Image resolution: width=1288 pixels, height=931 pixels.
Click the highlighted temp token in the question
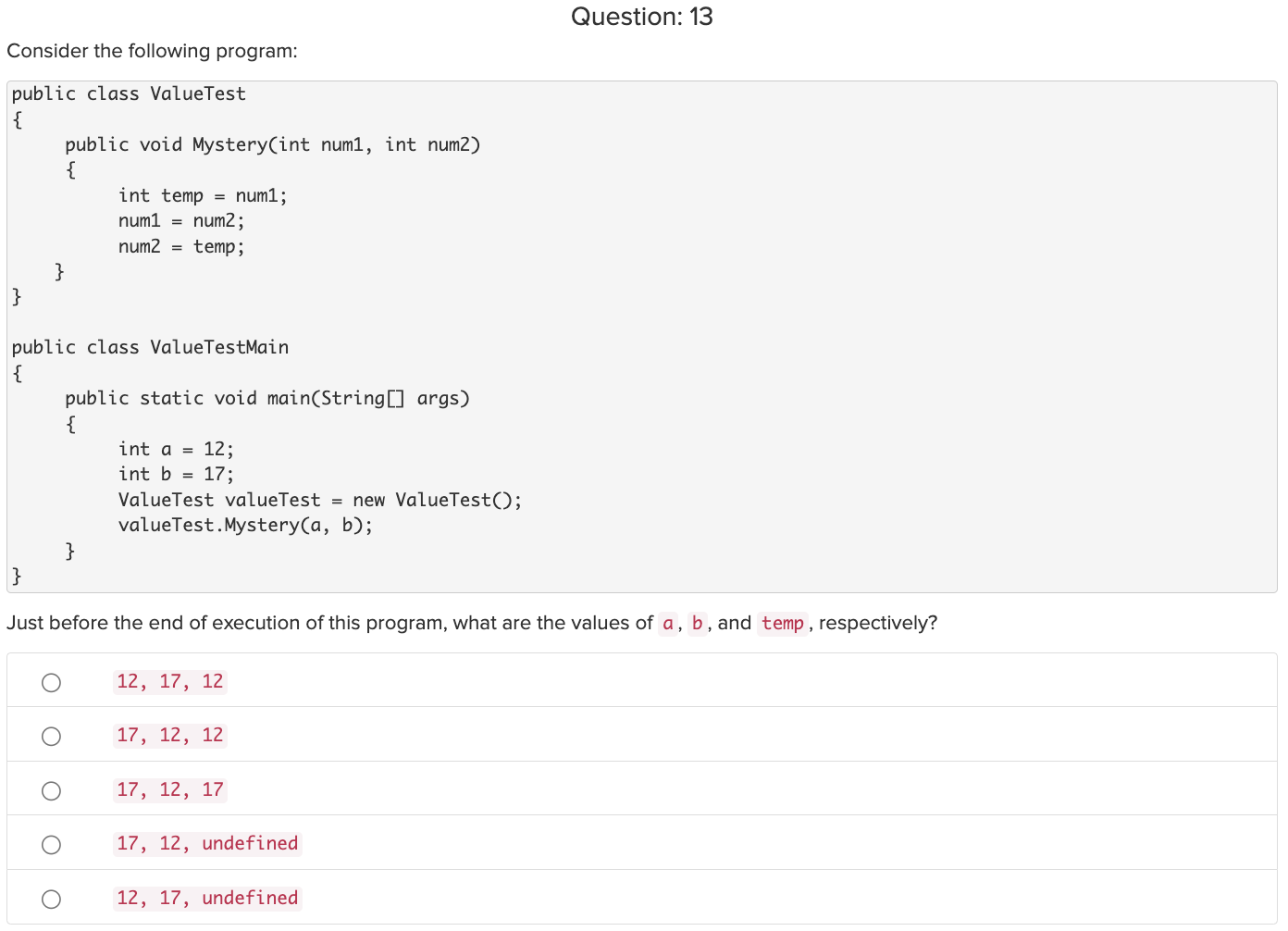point(782,623)
